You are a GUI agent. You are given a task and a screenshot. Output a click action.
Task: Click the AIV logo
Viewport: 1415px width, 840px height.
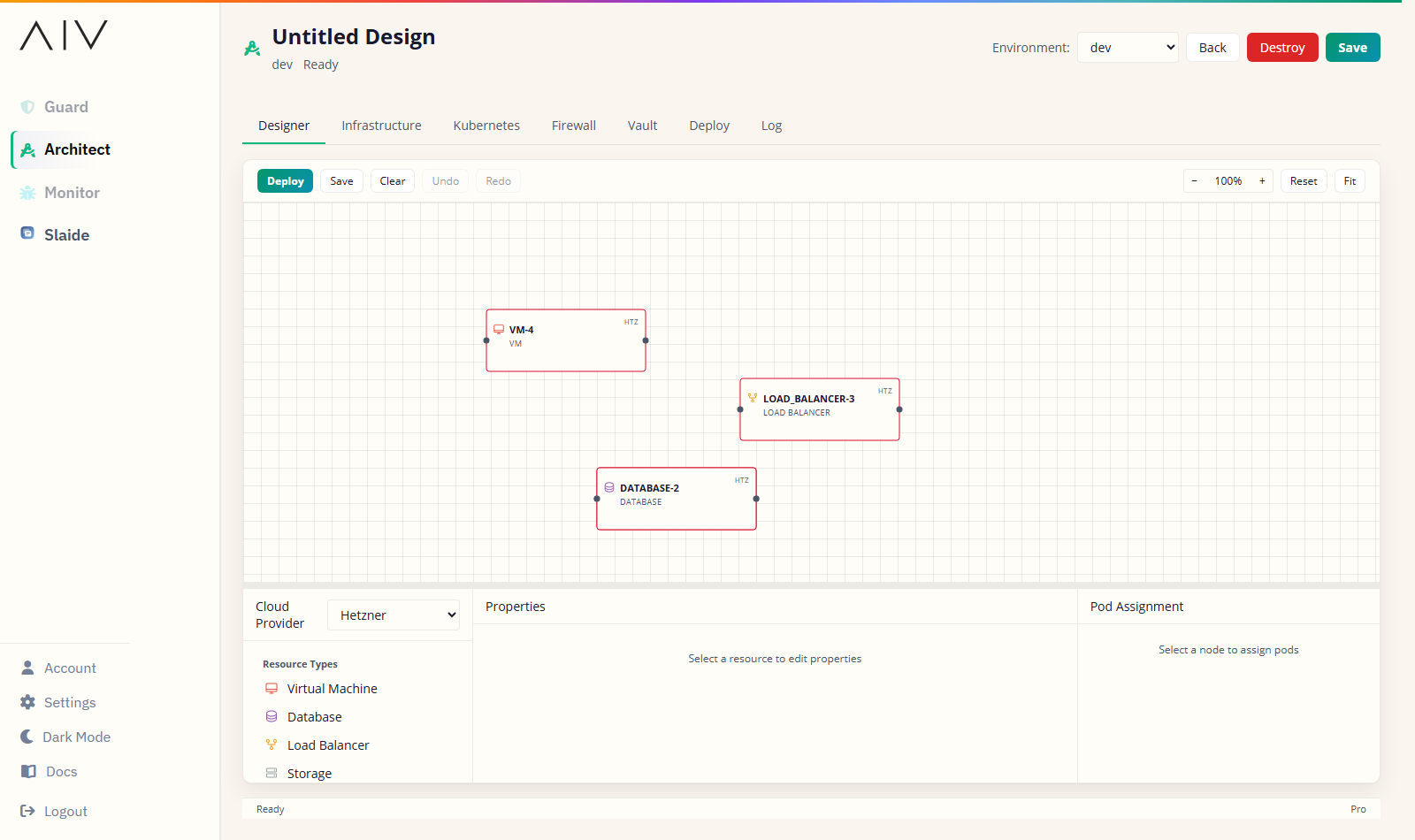pos(64,35)
